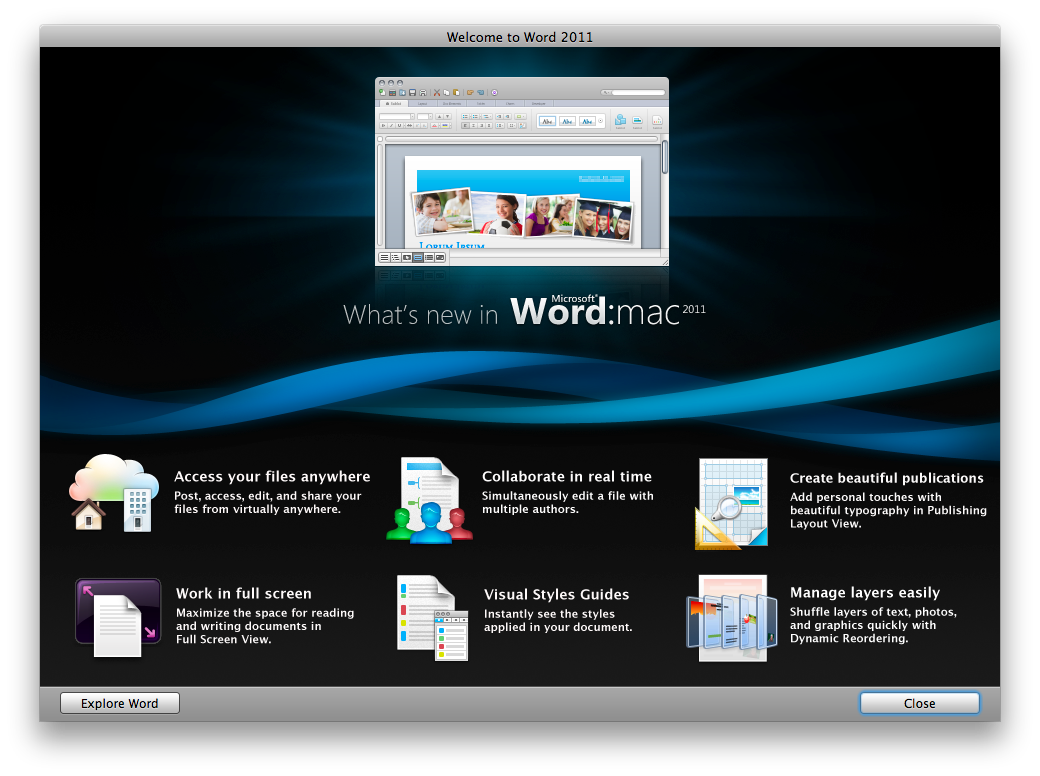Click the 'What's new in Word:mac 2011' title

click(x=524, y=312)
